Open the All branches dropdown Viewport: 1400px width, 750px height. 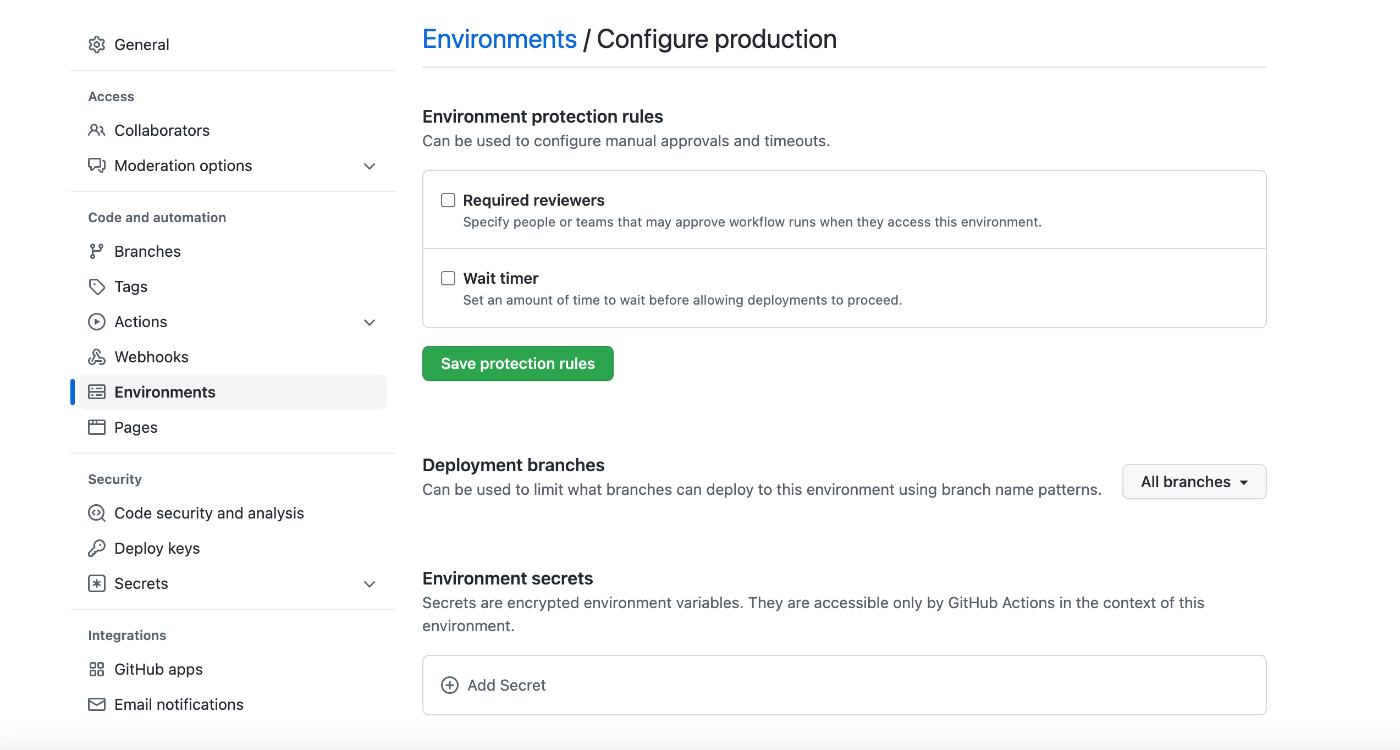(x=1194, y=482)
